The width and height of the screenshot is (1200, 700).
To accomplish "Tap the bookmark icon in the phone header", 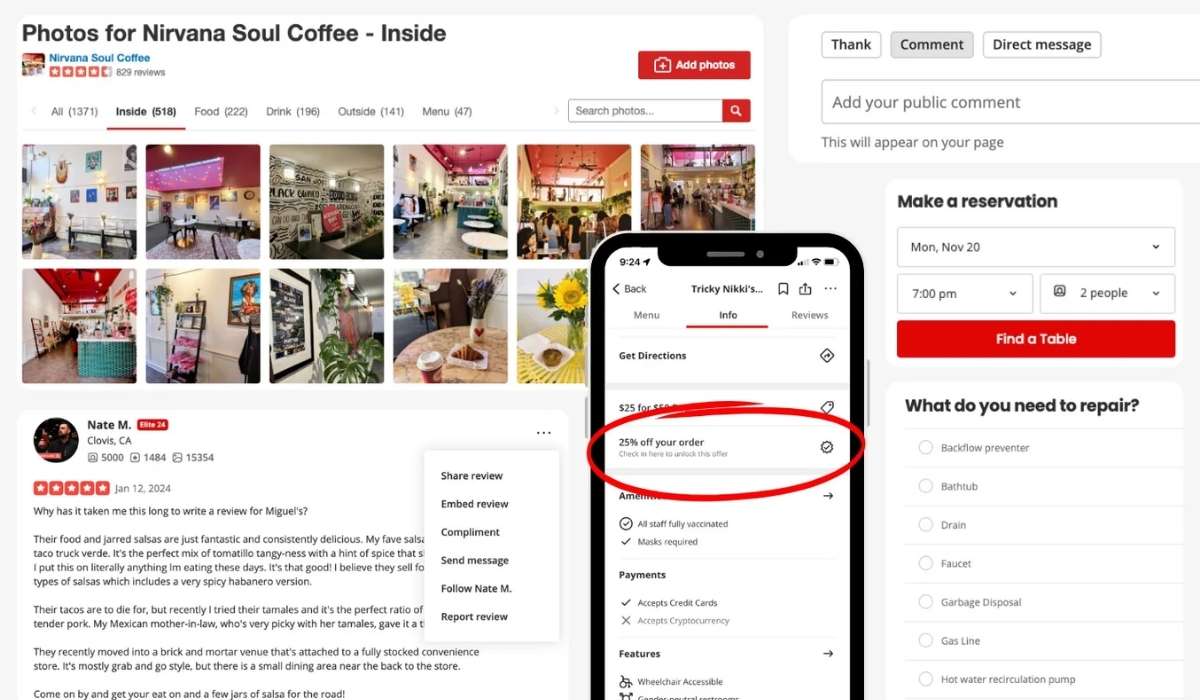I will 782,289.
